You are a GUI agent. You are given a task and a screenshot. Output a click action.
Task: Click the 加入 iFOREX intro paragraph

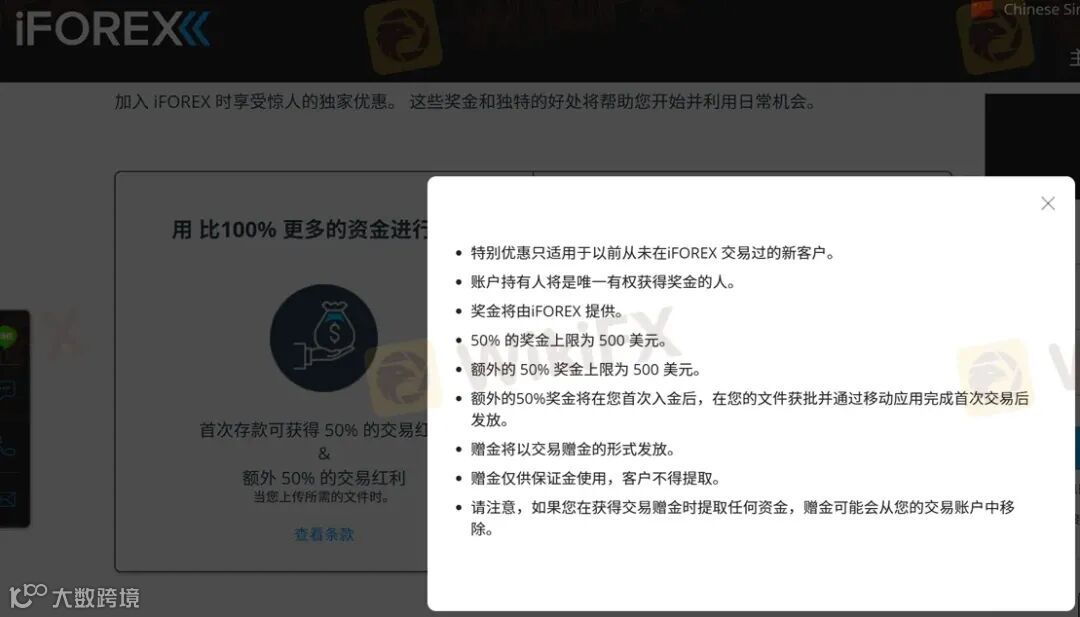click(x=466, y=103)
